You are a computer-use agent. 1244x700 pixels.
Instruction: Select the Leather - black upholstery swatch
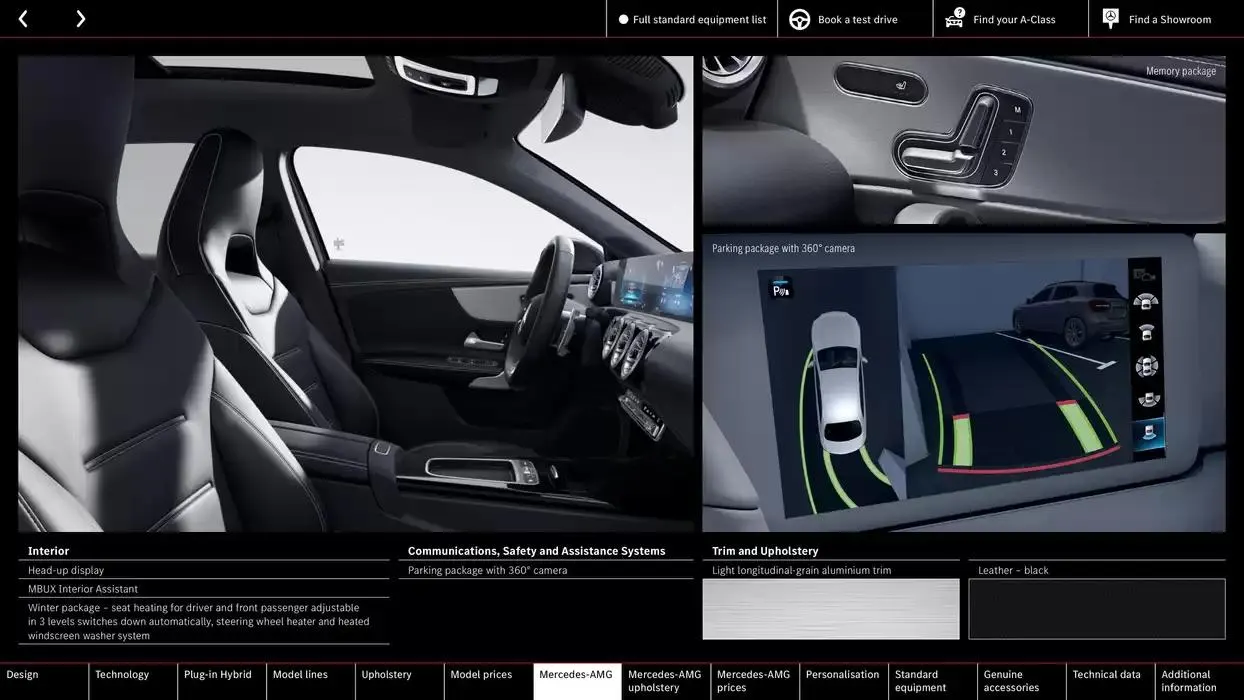(x=1096, y=609)
